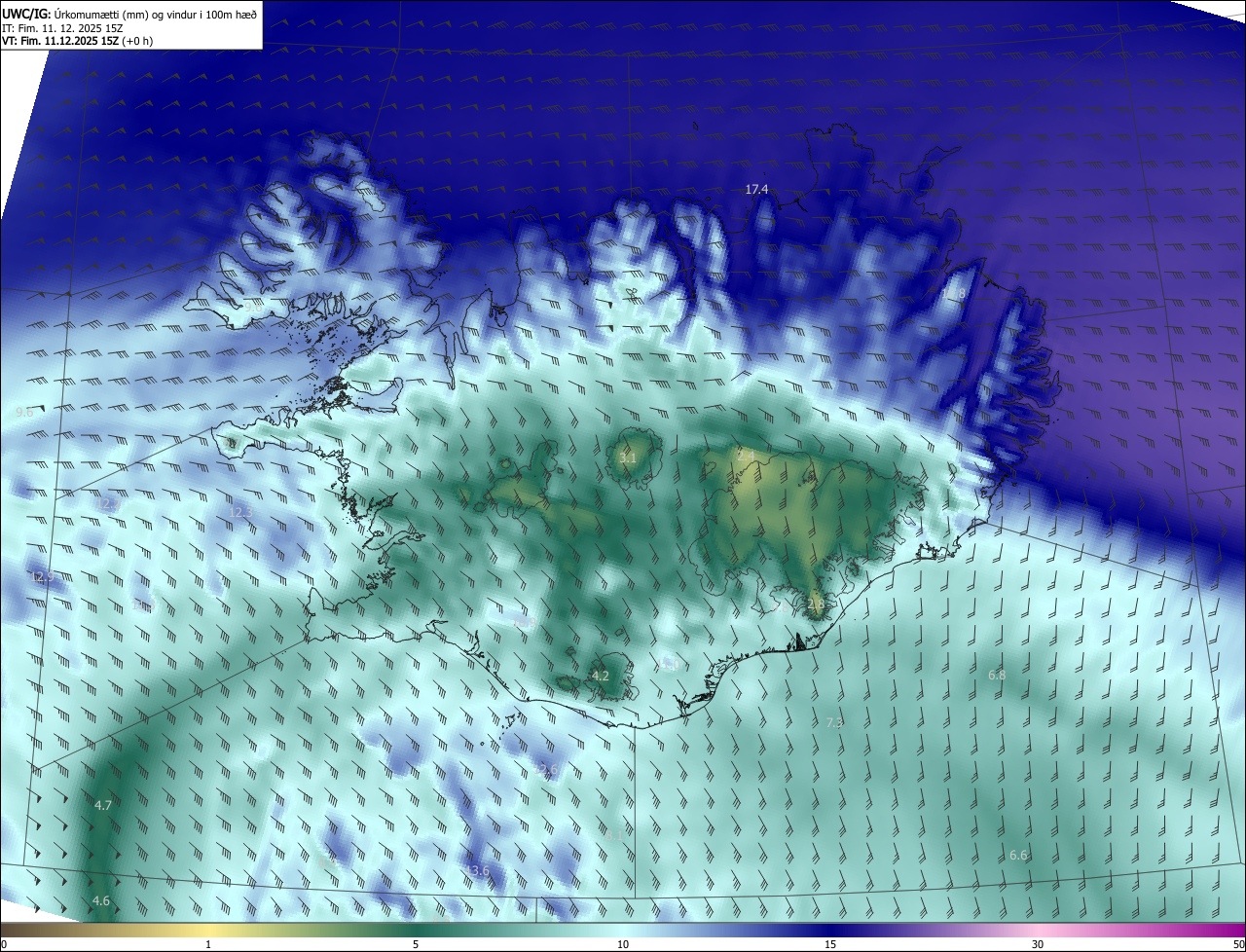Click the 12.3 value west of Iceland
This screenshot has height=952, width=1246.
pos(240,512)
